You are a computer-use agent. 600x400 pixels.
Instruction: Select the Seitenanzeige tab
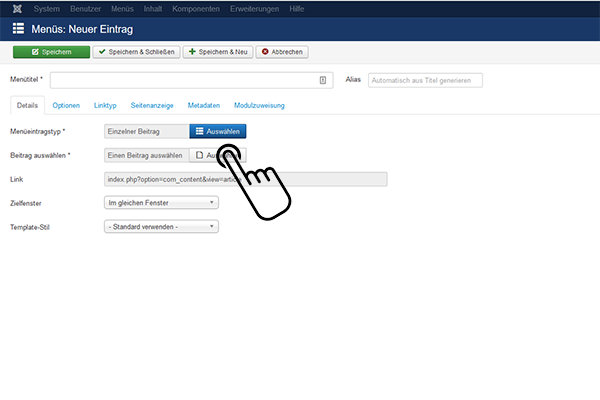pos(152,105)
